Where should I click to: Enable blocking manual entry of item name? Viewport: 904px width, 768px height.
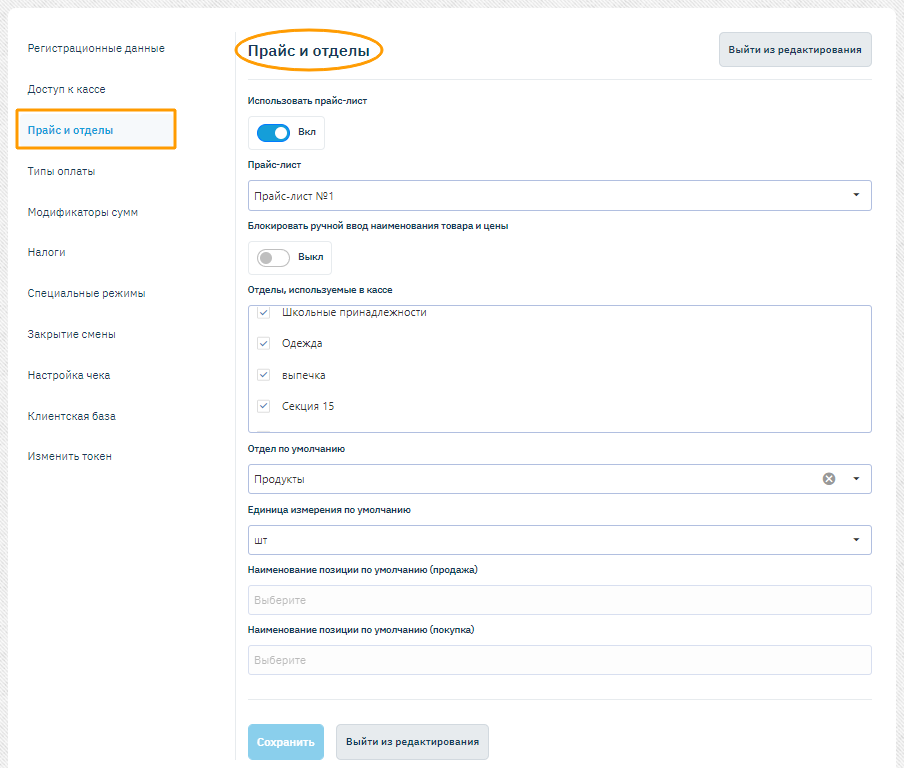tap(273, 258)
